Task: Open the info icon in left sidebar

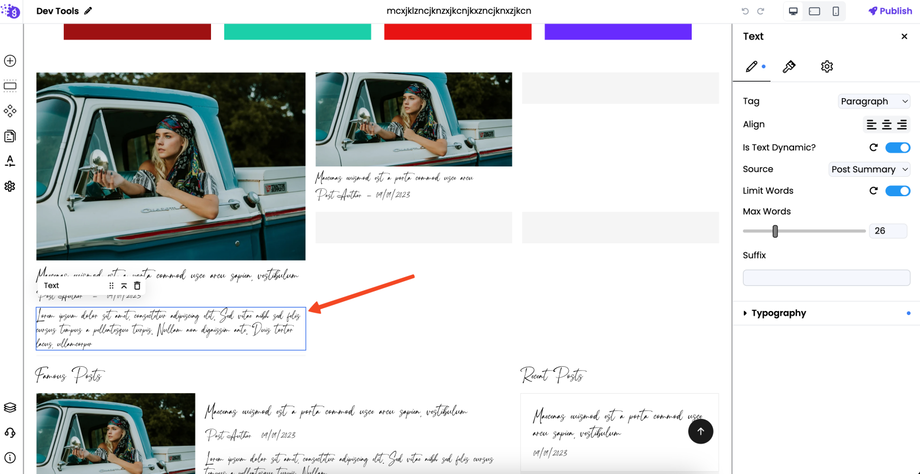Action: pos(10,458)
